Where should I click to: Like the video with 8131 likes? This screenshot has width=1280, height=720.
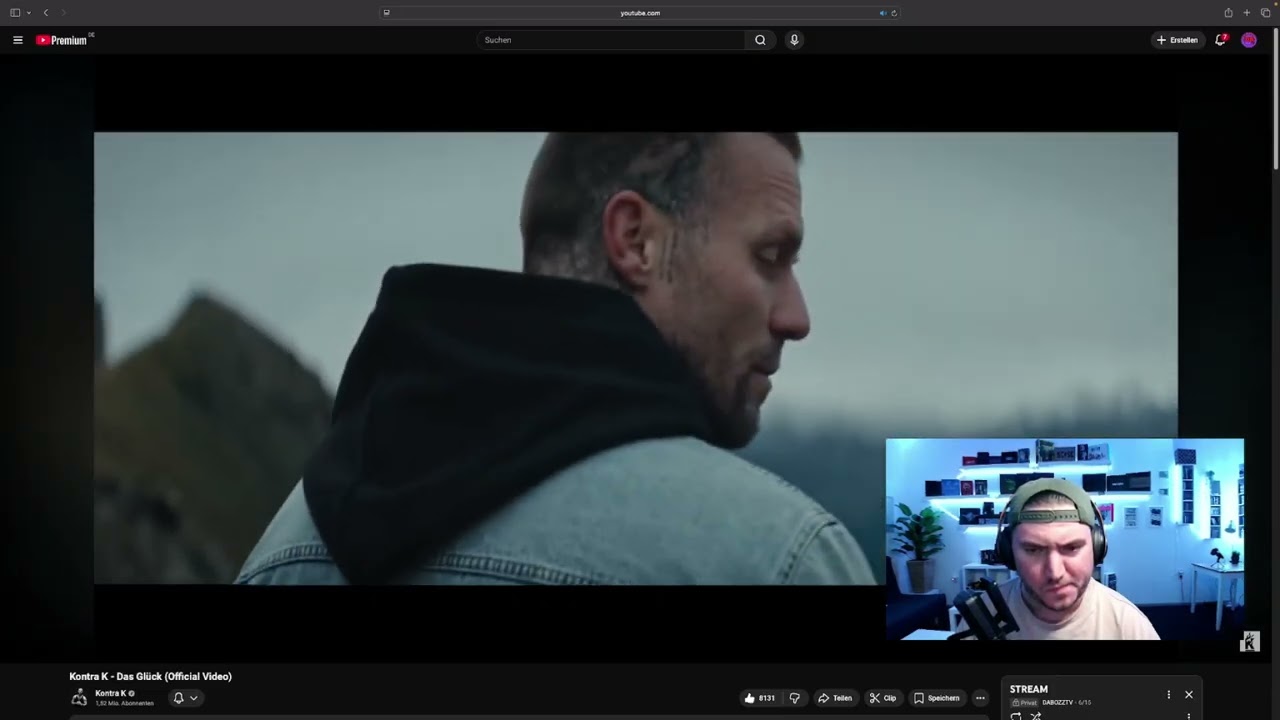[760, 698]
